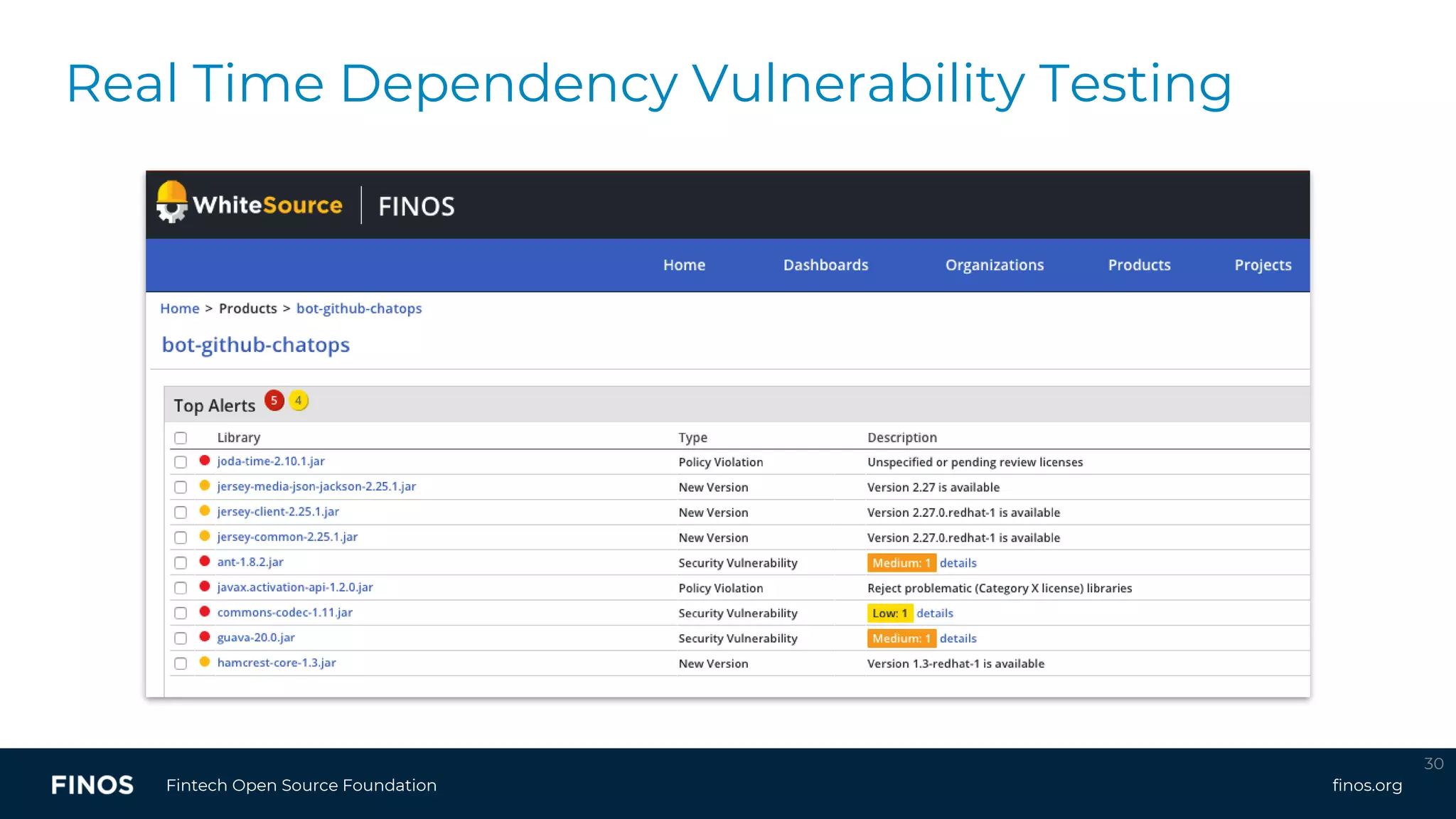Toggle the select-all checkbox in Library header
The height and width of the screenshot is (819, 1456).
[x=181, y=438]
